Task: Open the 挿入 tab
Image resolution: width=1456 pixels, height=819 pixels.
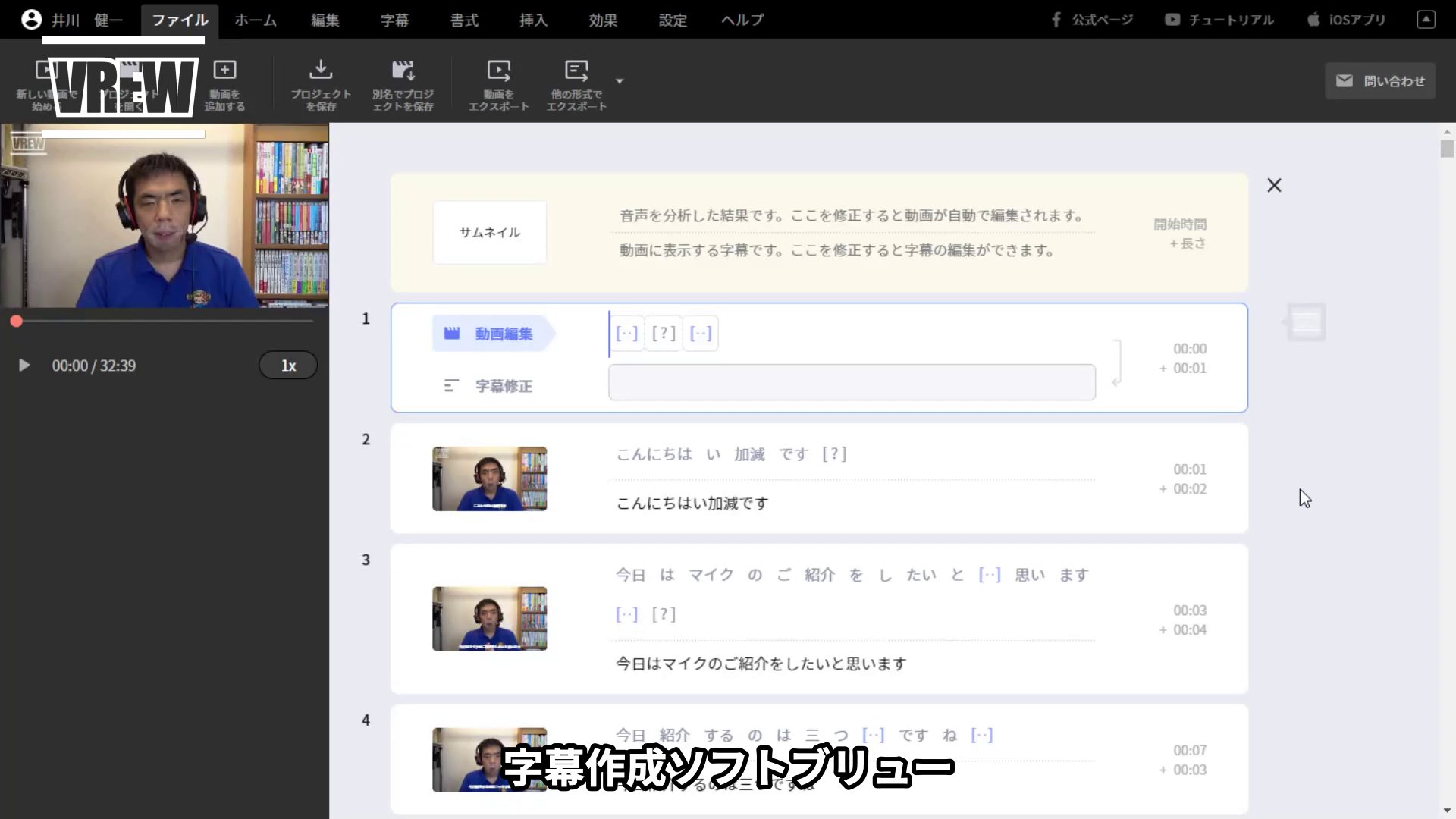Action: click(x=534, y=20)
